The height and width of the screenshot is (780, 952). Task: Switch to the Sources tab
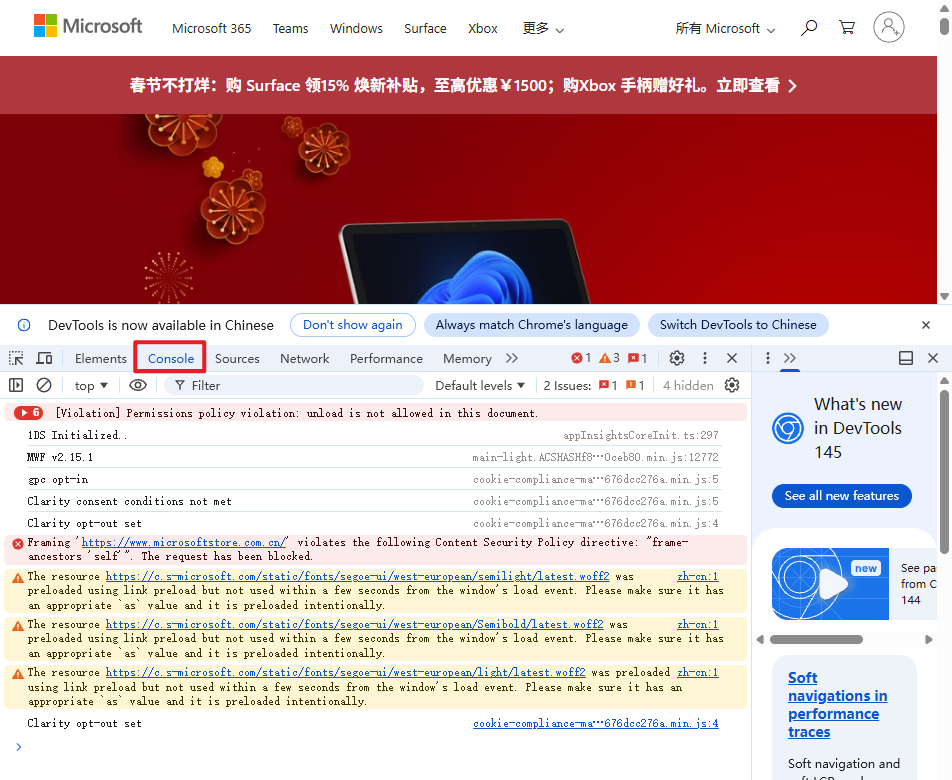(237, 358)
